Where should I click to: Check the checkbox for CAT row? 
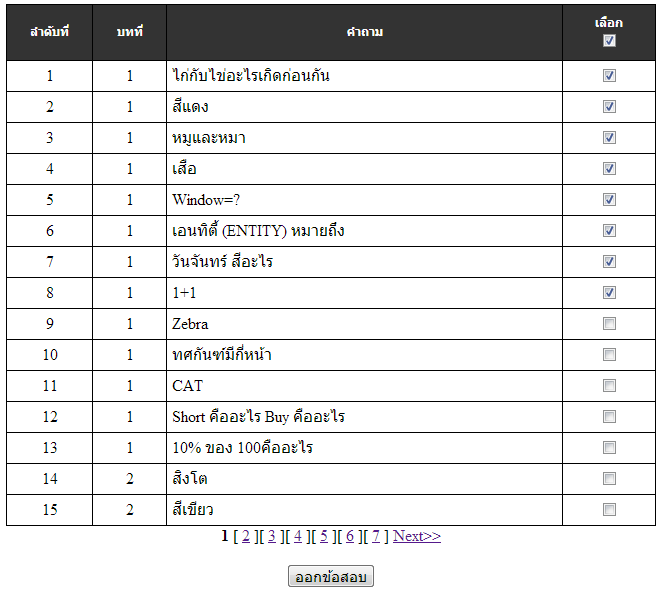[x=609, y=386]
